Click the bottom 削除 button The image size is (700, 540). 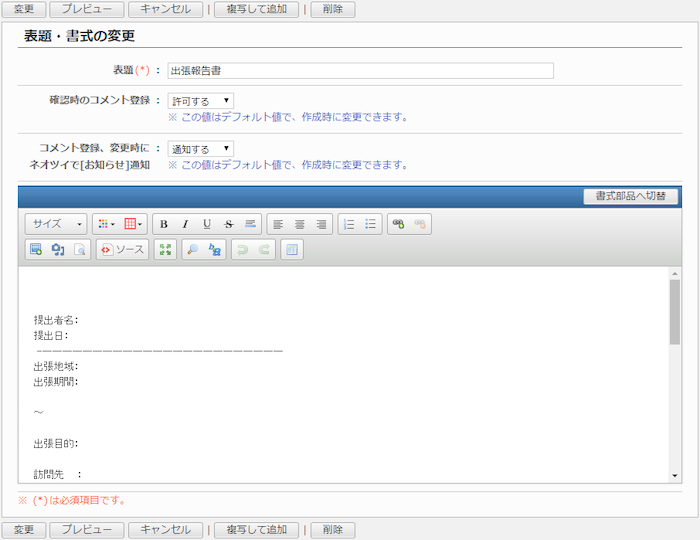333,530
